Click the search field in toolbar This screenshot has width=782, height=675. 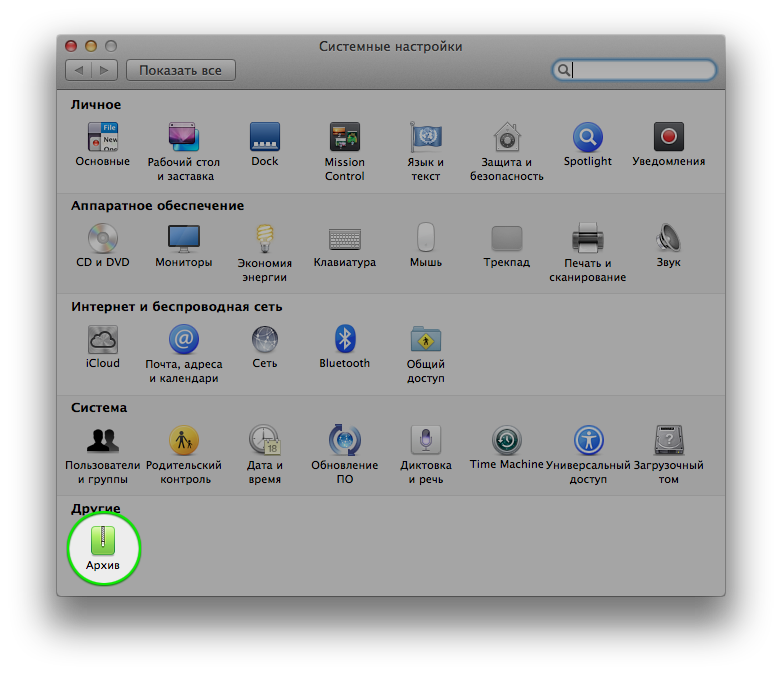tap(642, 70)
